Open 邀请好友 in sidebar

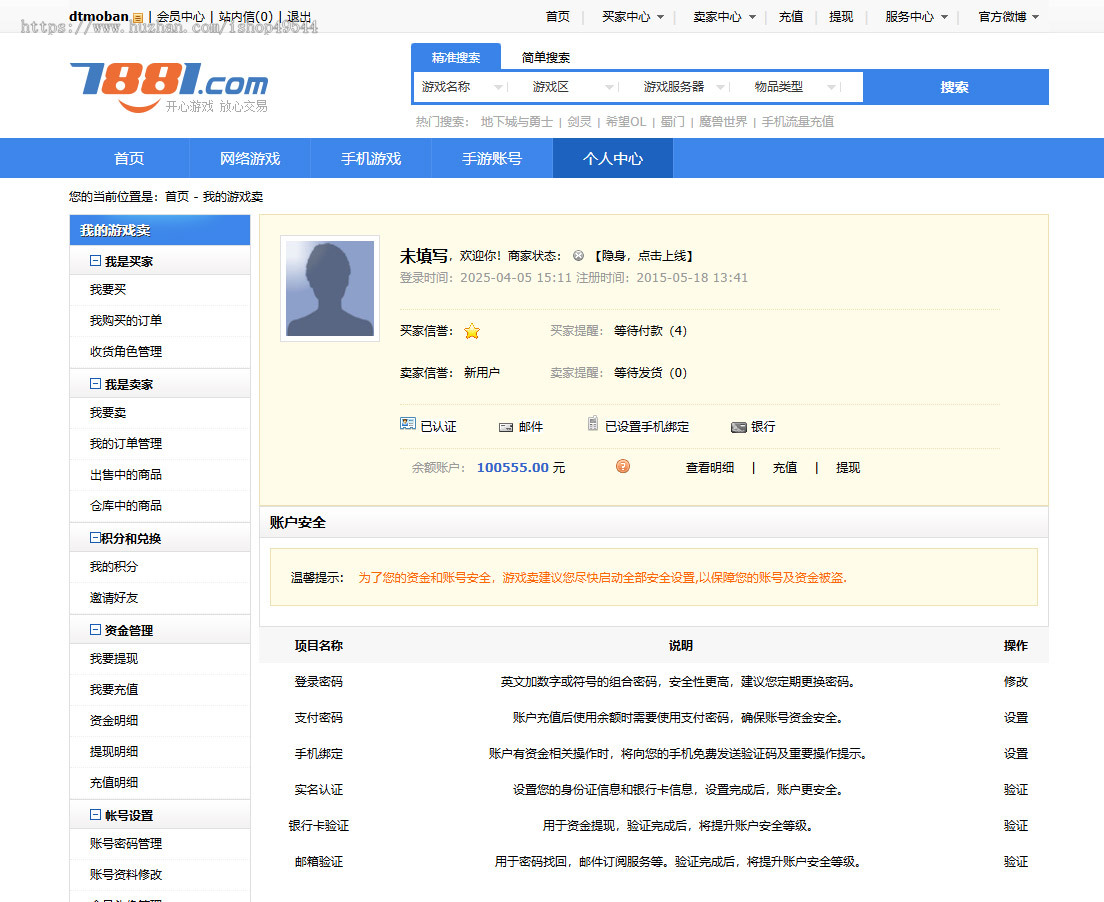tap(113, 598)
